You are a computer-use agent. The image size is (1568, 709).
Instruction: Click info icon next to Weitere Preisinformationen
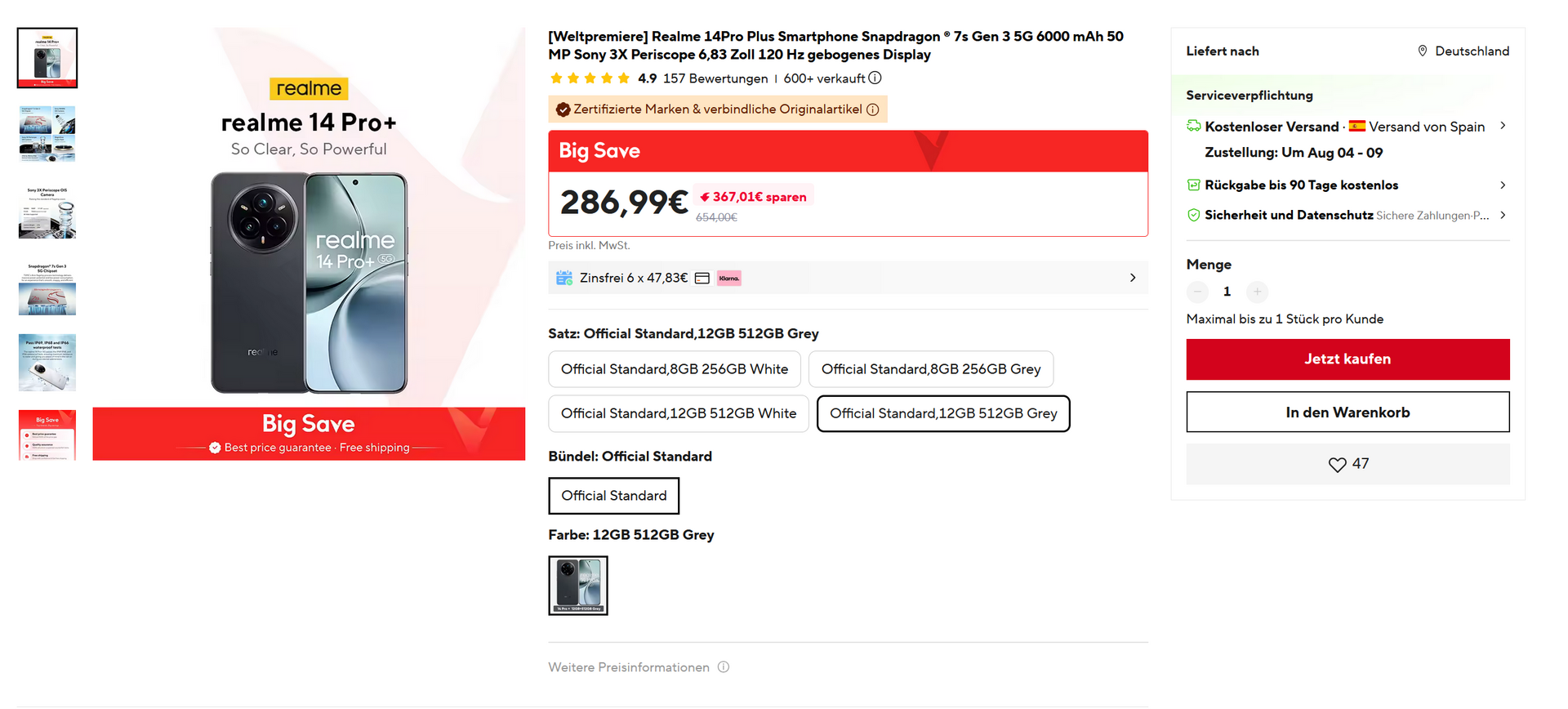coord(724,667)
